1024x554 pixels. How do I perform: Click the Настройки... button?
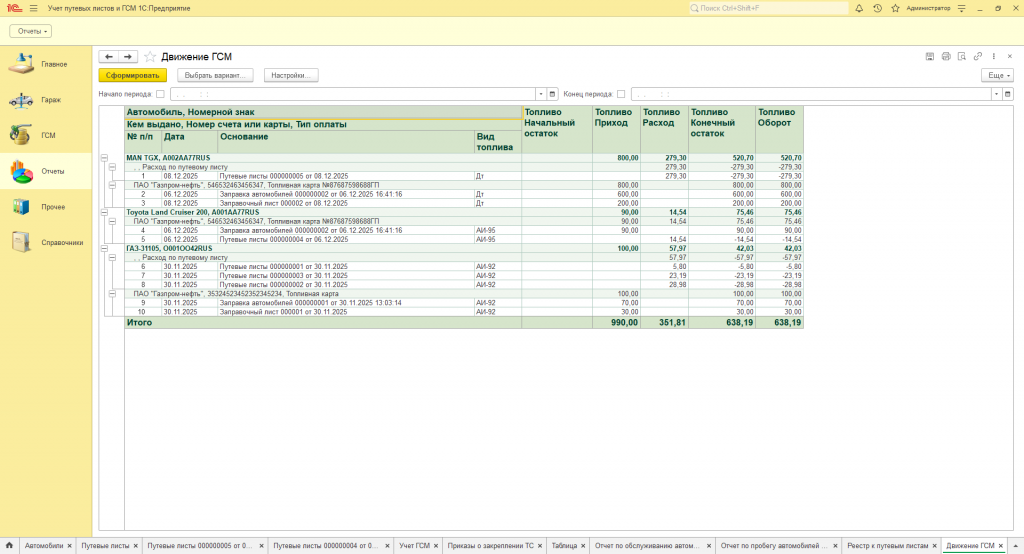(291, 75)
